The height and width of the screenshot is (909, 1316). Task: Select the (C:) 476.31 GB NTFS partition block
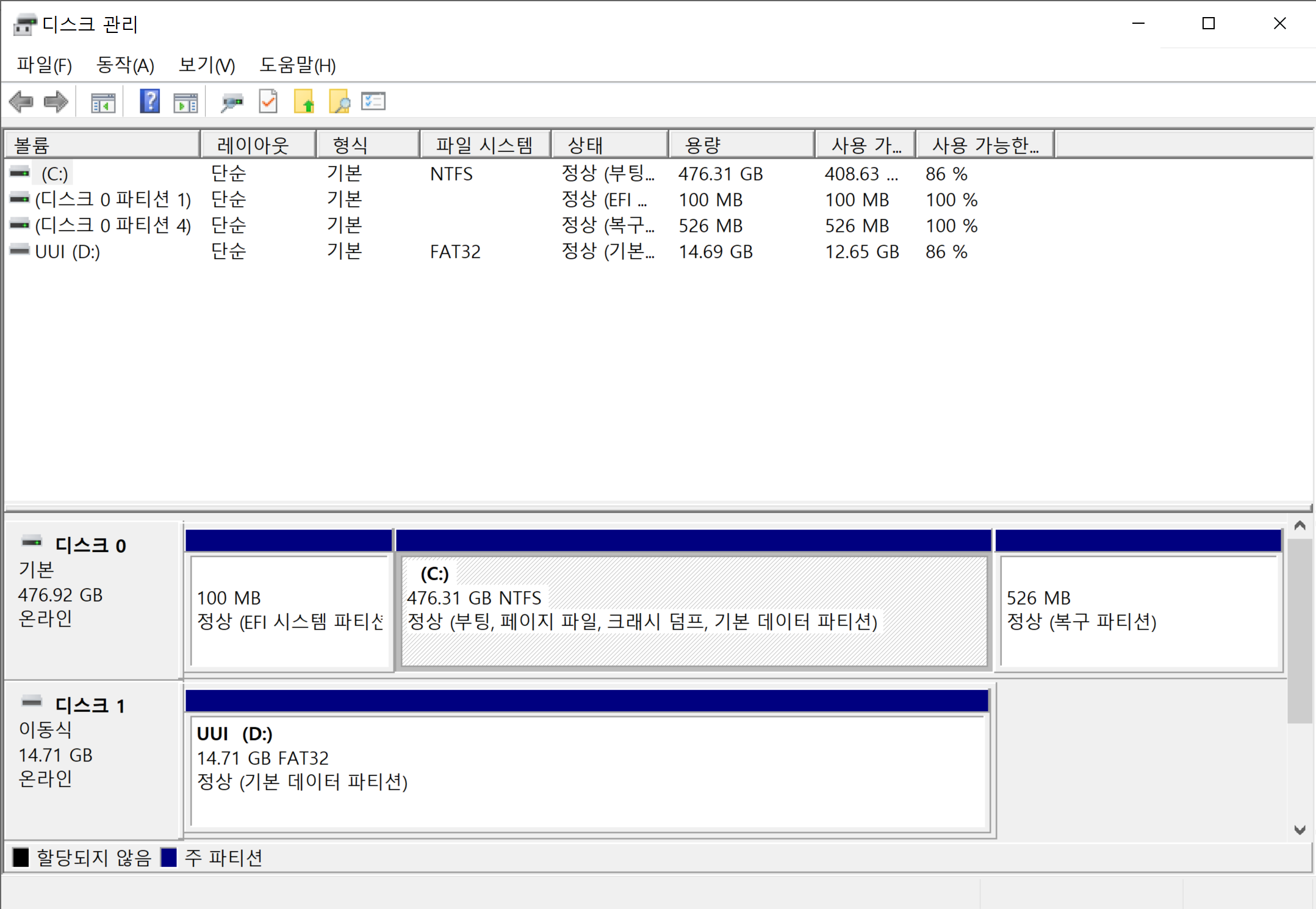coord(693,610)
